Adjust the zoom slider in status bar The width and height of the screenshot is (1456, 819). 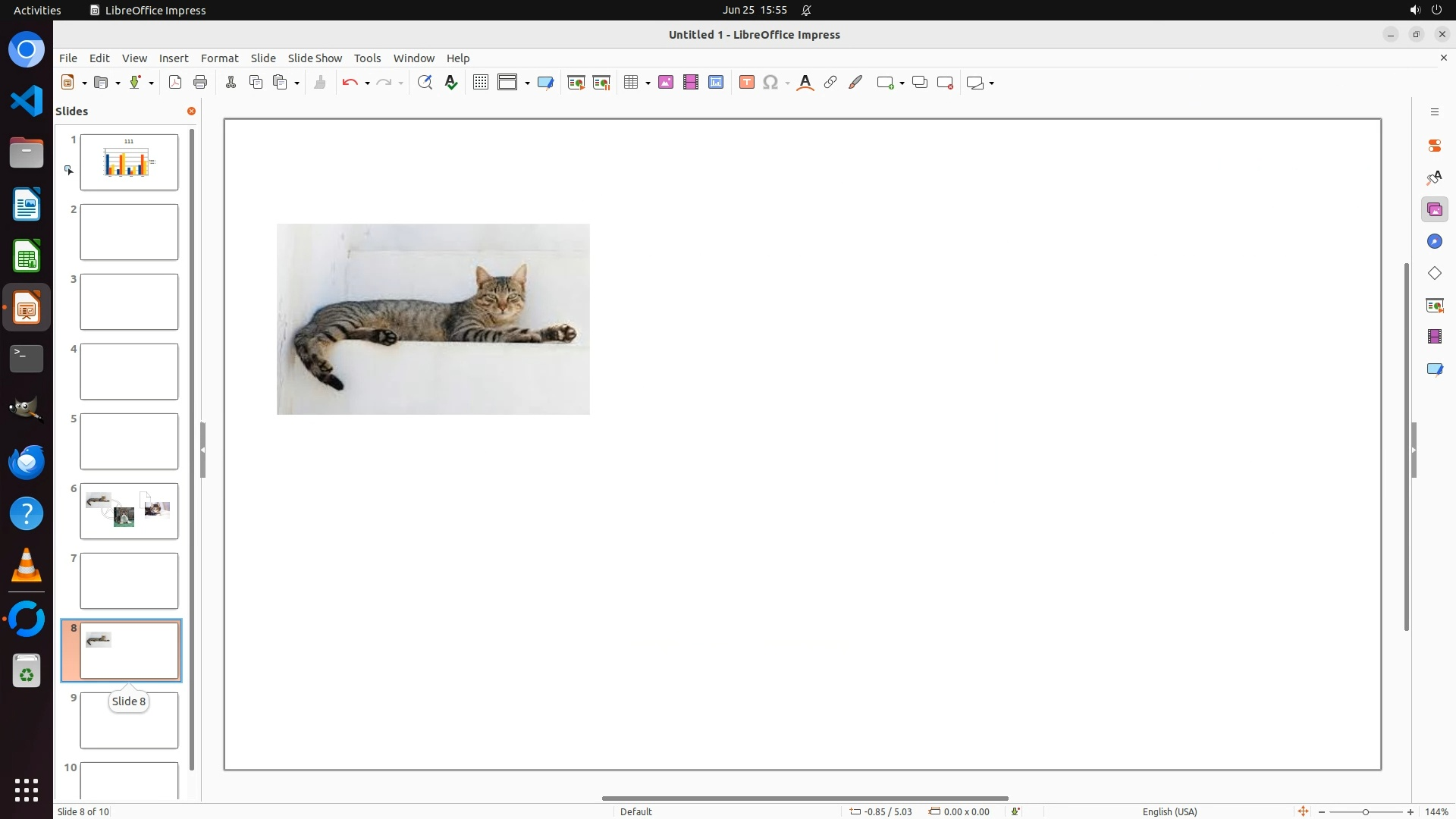click(1365, 812)
